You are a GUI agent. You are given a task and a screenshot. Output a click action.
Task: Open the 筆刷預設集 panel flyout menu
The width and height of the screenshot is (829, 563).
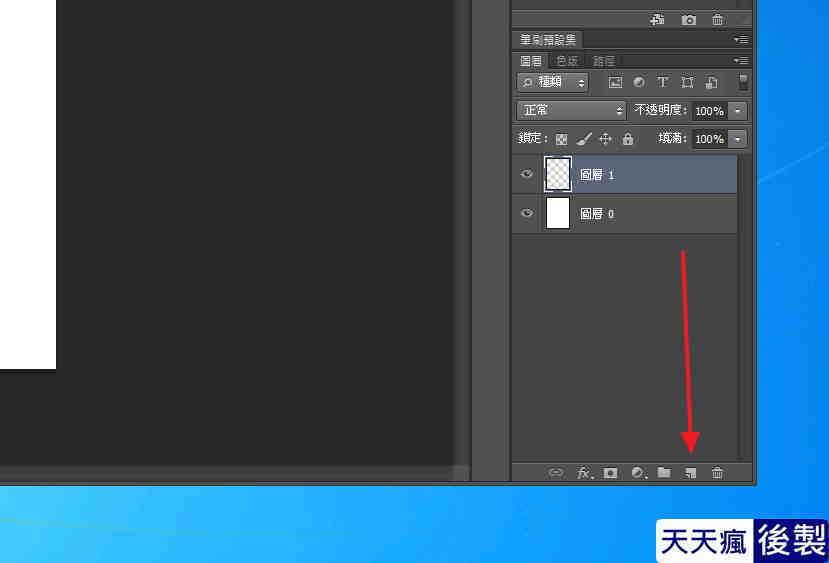(741, 40)
